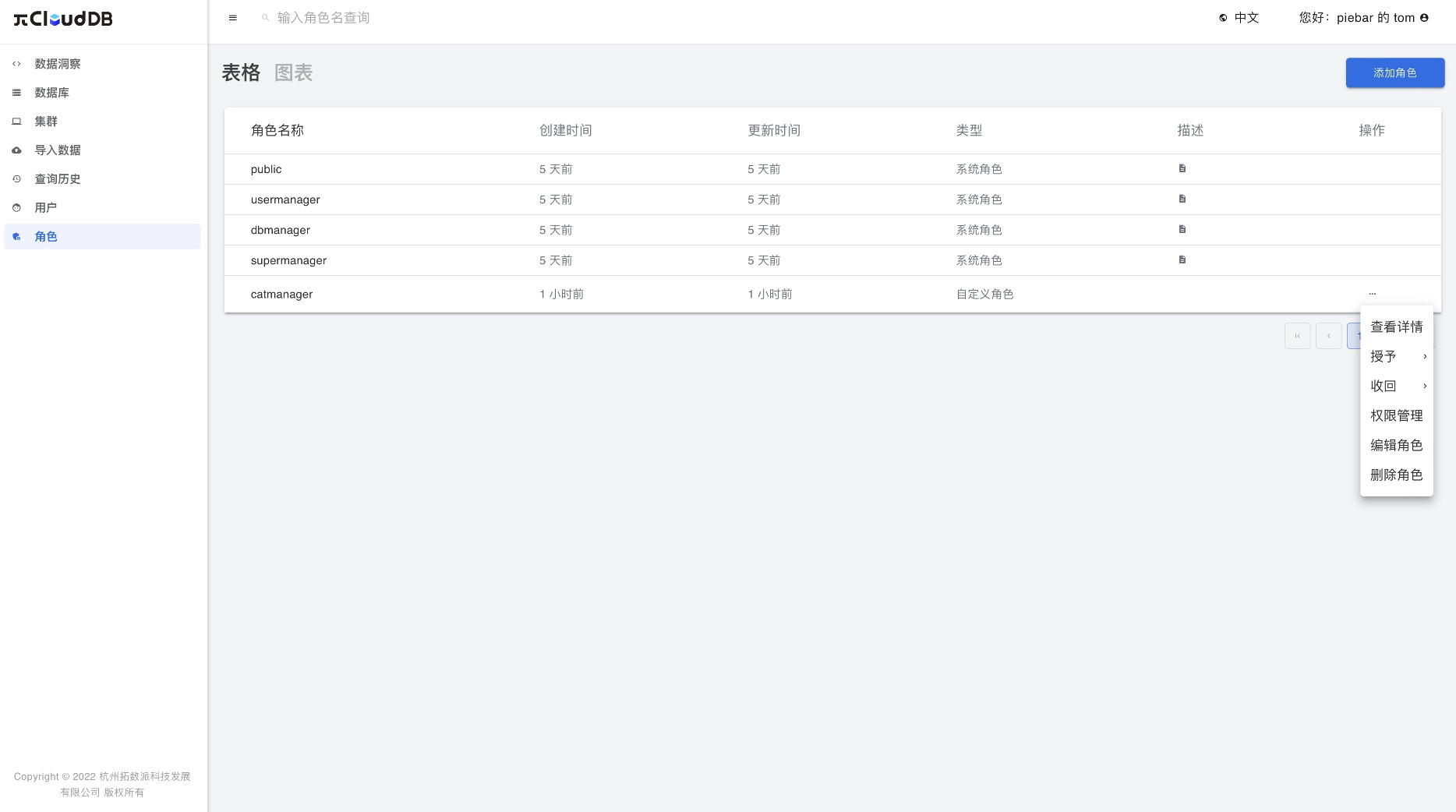Viewport: 1456px width, 812px height.
Task: Click the 角色名称 column header
Action: 277,131
